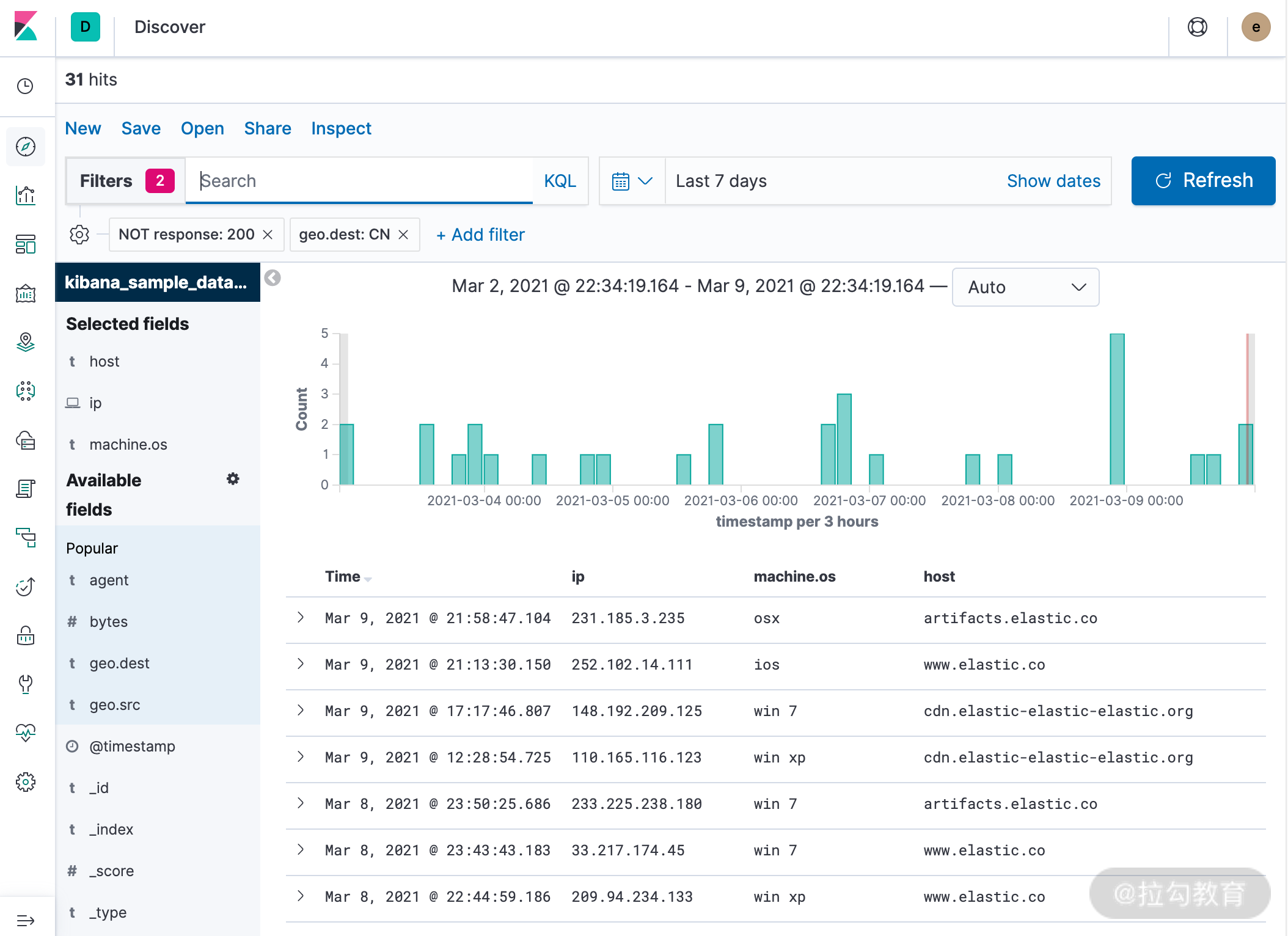Collapse the fields sidebar arrow
1288x936 pixels.
(273, 278)
